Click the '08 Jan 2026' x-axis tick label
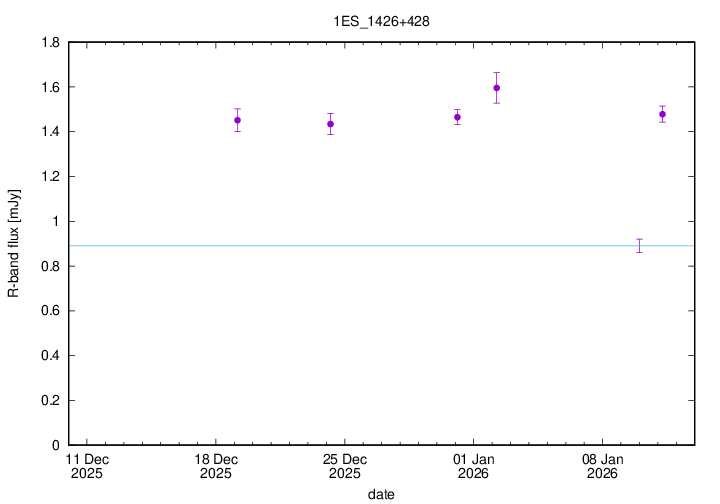The image size is (720, 504). coord(602,465)
